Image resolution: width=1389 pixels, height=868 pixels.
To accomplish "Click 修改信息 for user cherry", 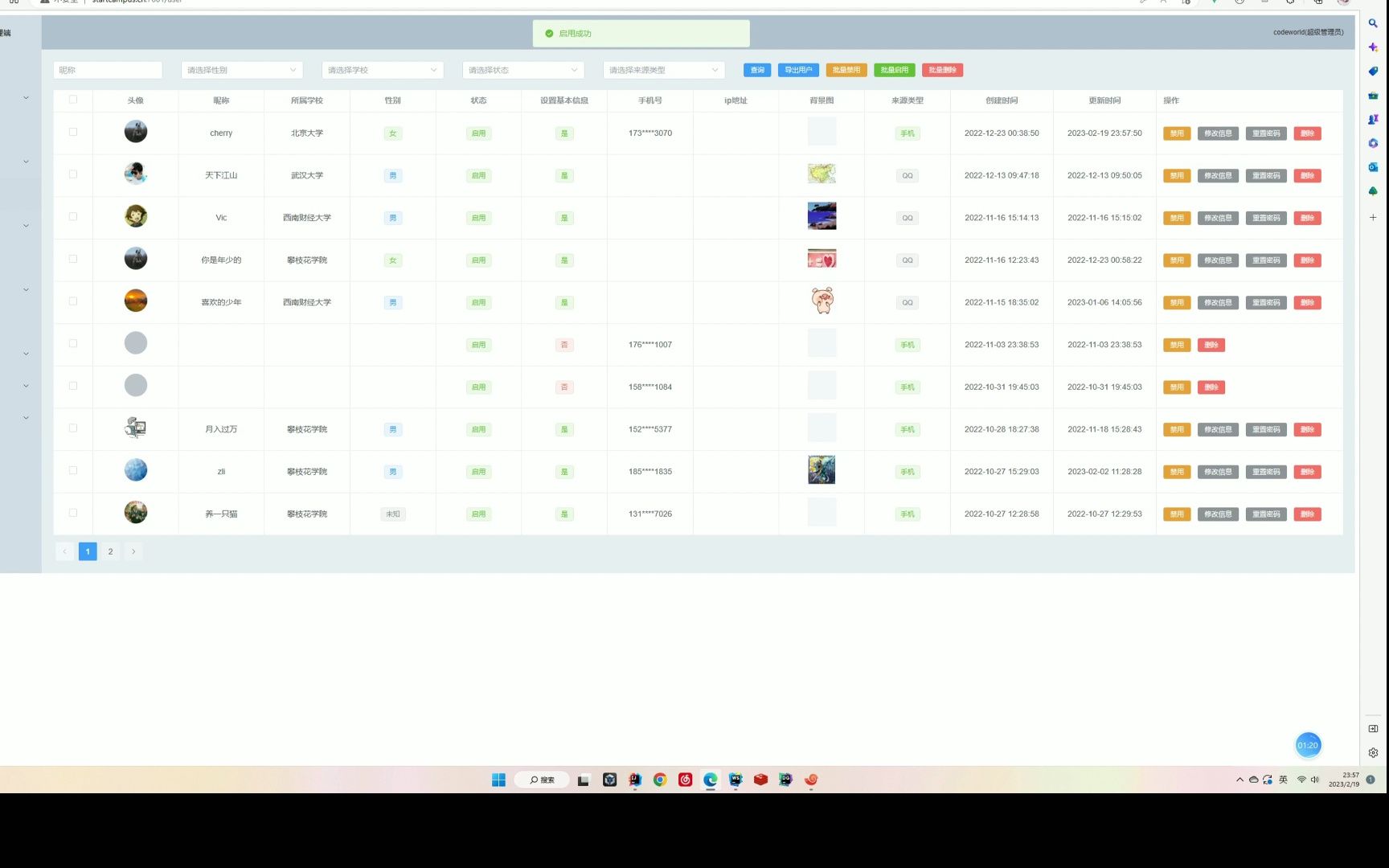I will [1218, 133].
